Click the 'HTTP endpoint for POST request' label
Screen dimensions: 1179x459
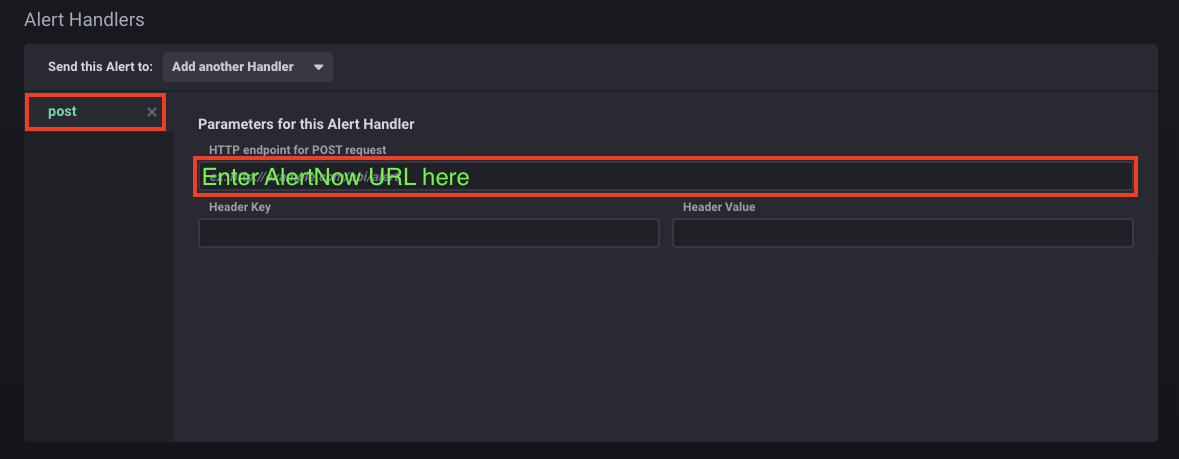[x=297, y=150]
